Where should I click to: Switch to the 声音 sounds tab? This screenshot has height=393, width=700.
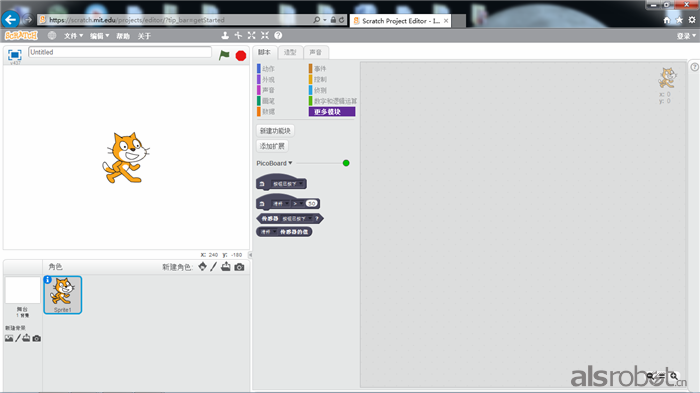[316, 52]
